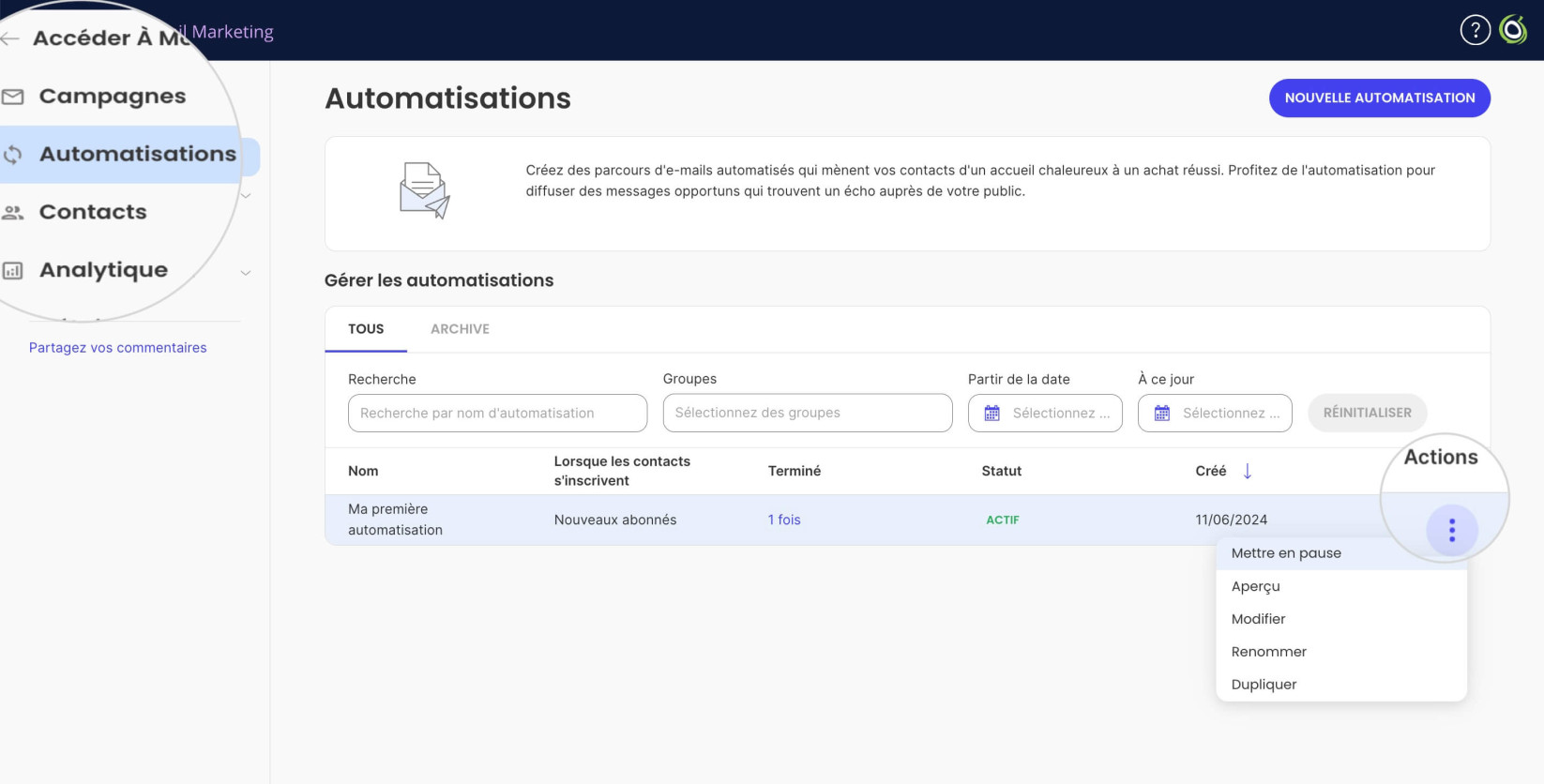
Task: Open the 1 fois completed link
Action: click(784, 520)
